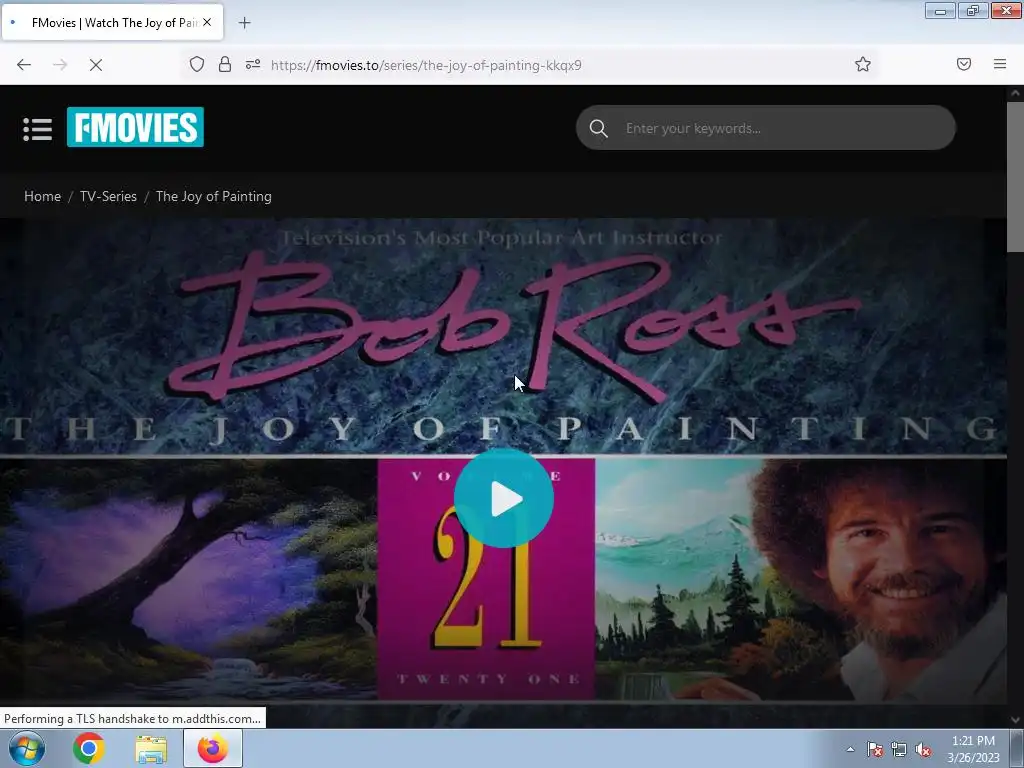Go back with the browser back arrow
1024x768 pixels.
point(24,65)
